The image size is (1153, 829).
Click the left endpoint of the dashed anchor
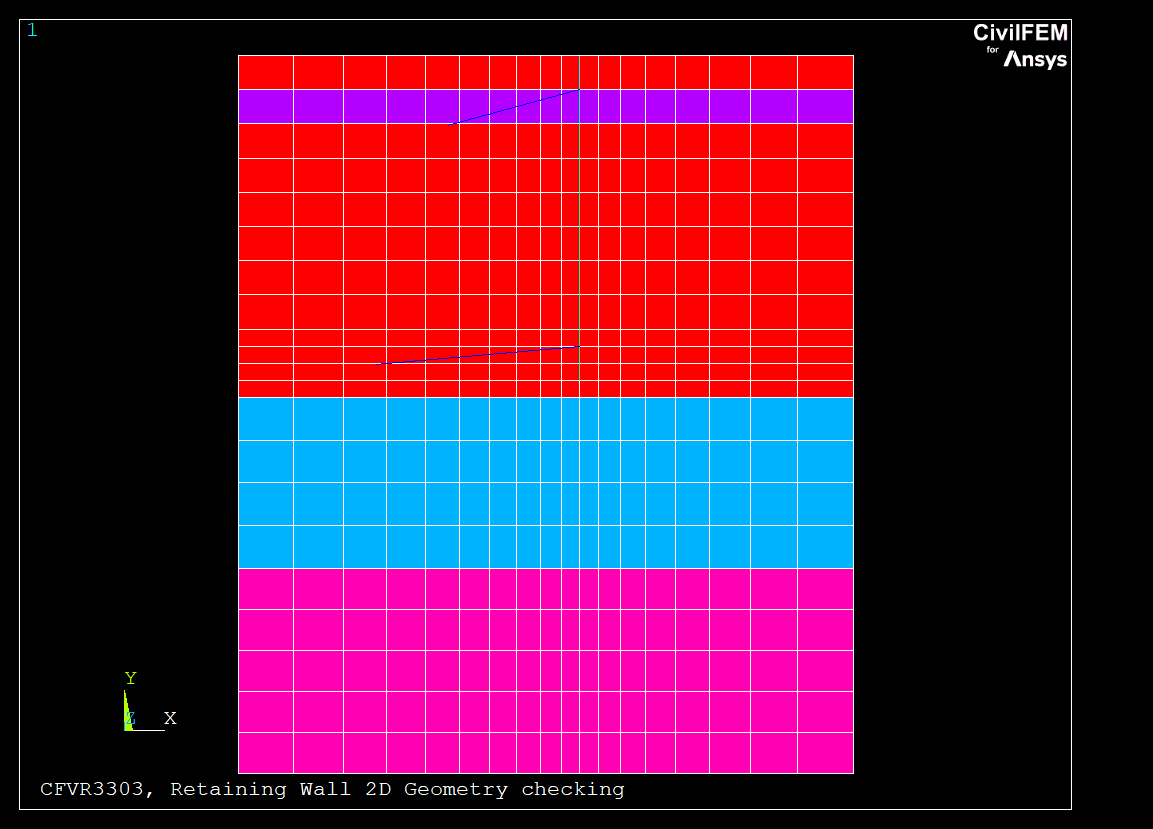click(378, 365)
